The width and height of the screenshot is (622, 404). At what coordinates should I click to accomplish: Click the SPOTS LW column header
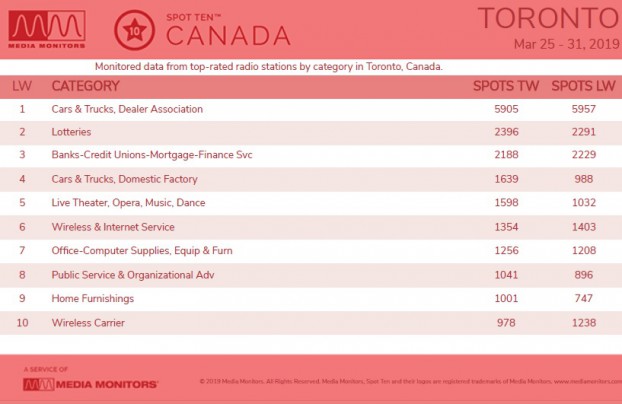(583, 86)
